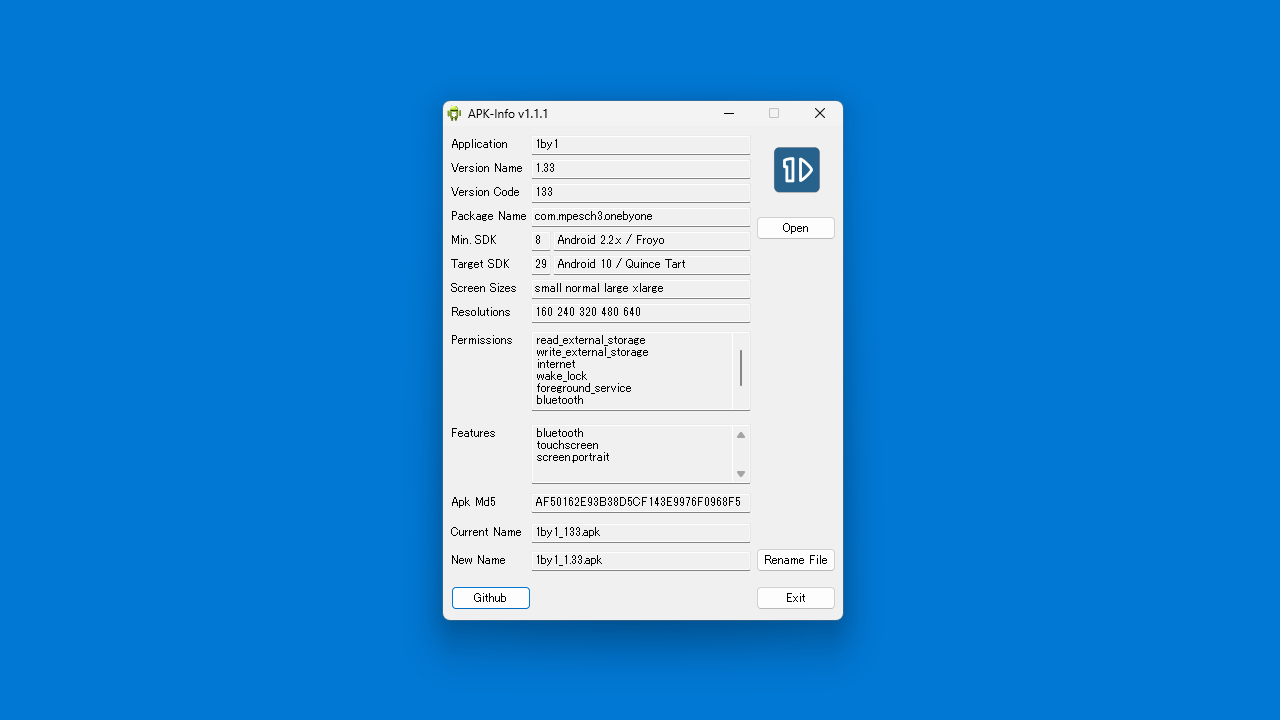Click the Version Name field showing 1.33
This screenshot has height=720, width=1280.
[641, 169]
